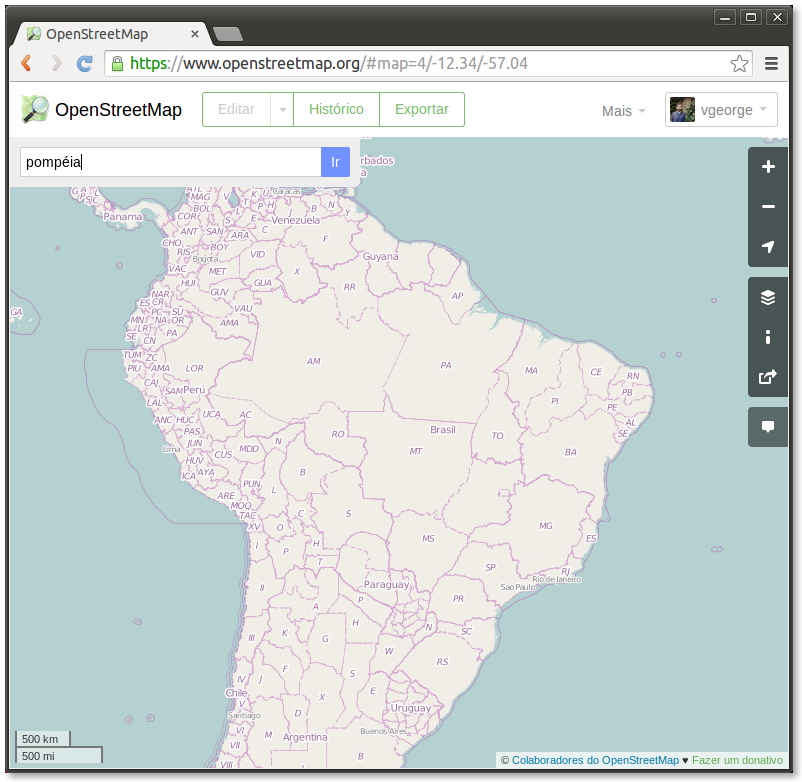802x782 pixels.
Task: Close the OpenStreetMap browser tab
Action: (x=195, y=34)
